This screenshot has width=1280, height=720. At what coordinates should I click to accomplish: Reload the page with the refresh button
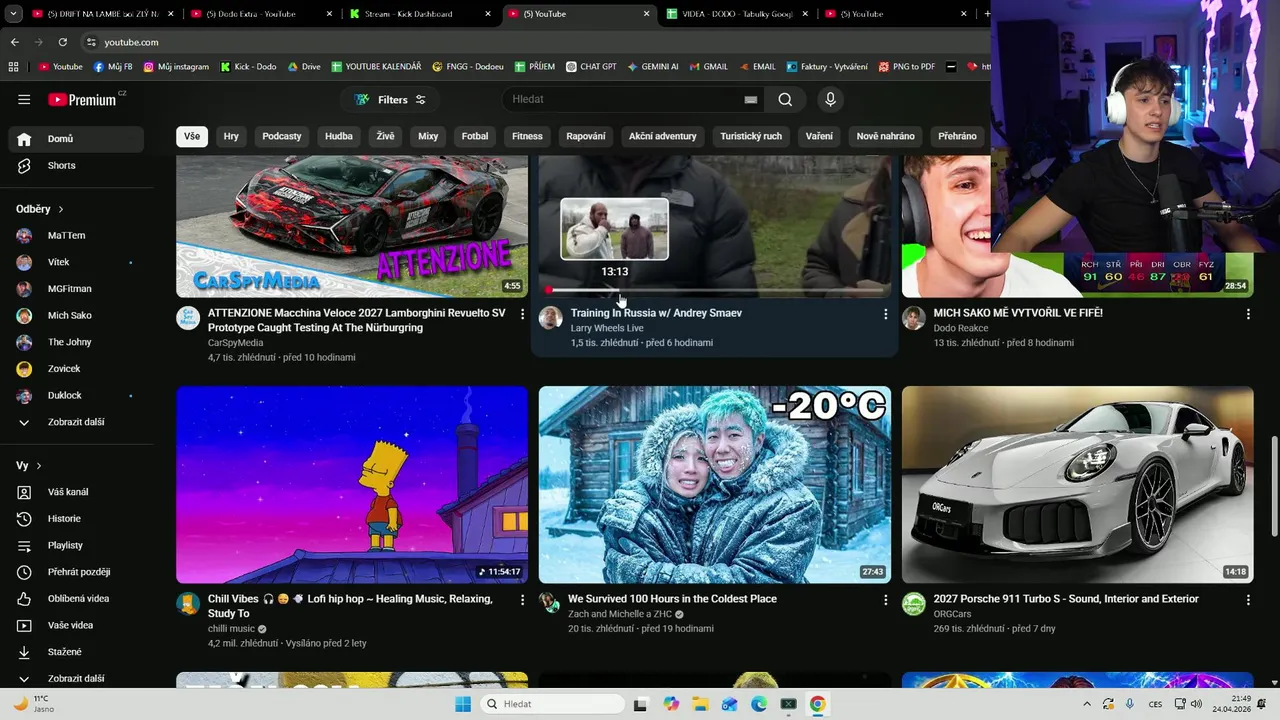[63, 42]
